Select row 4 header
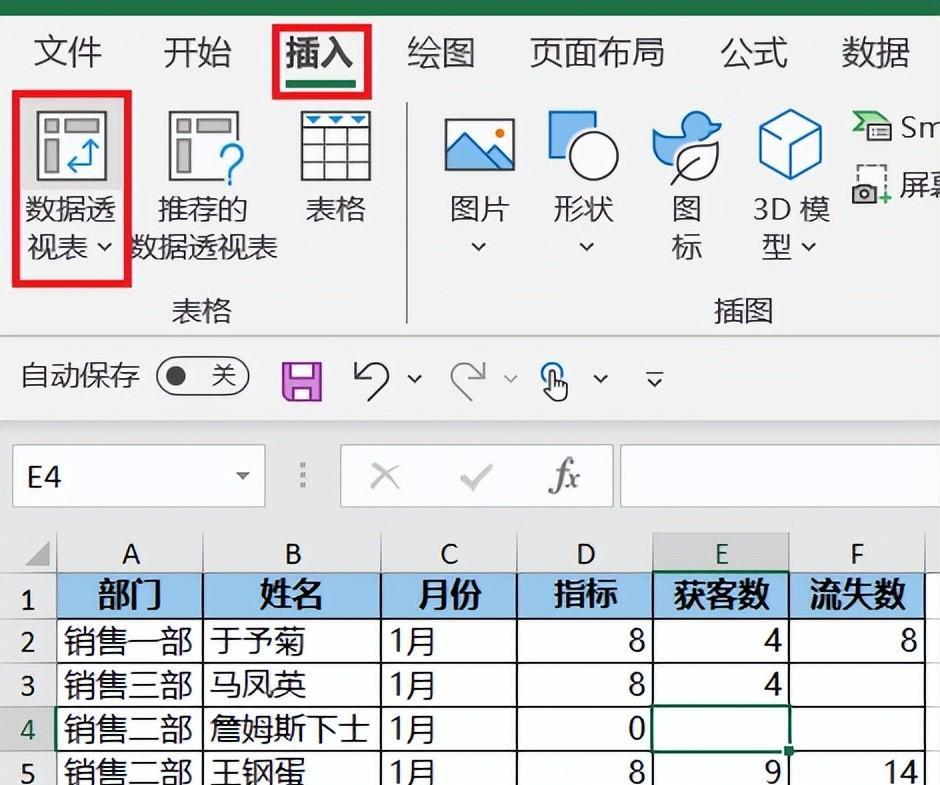 coord(28,729)
